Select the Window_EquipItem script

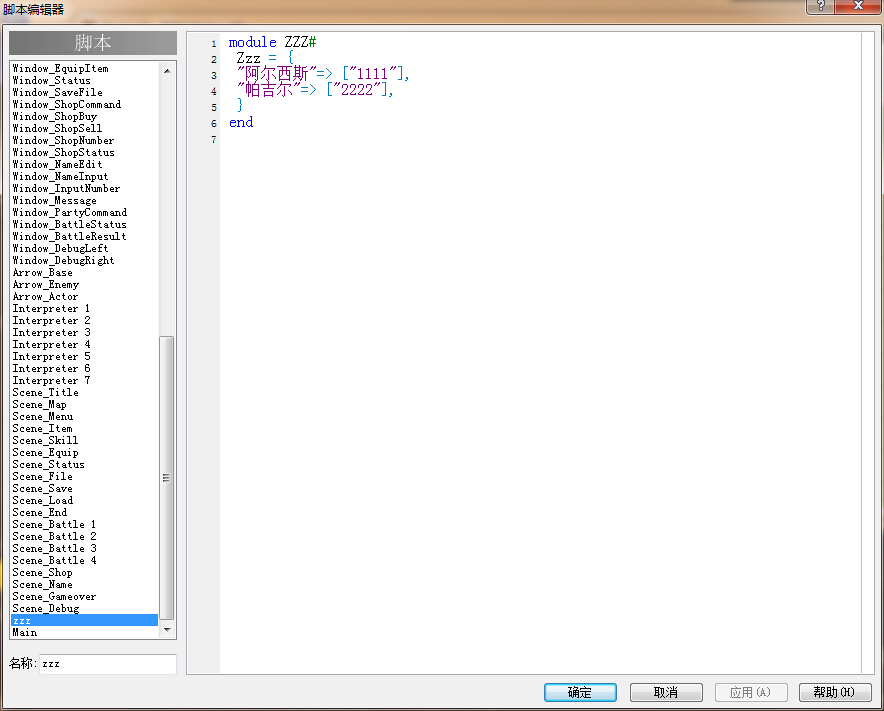(x=84, y=68)
